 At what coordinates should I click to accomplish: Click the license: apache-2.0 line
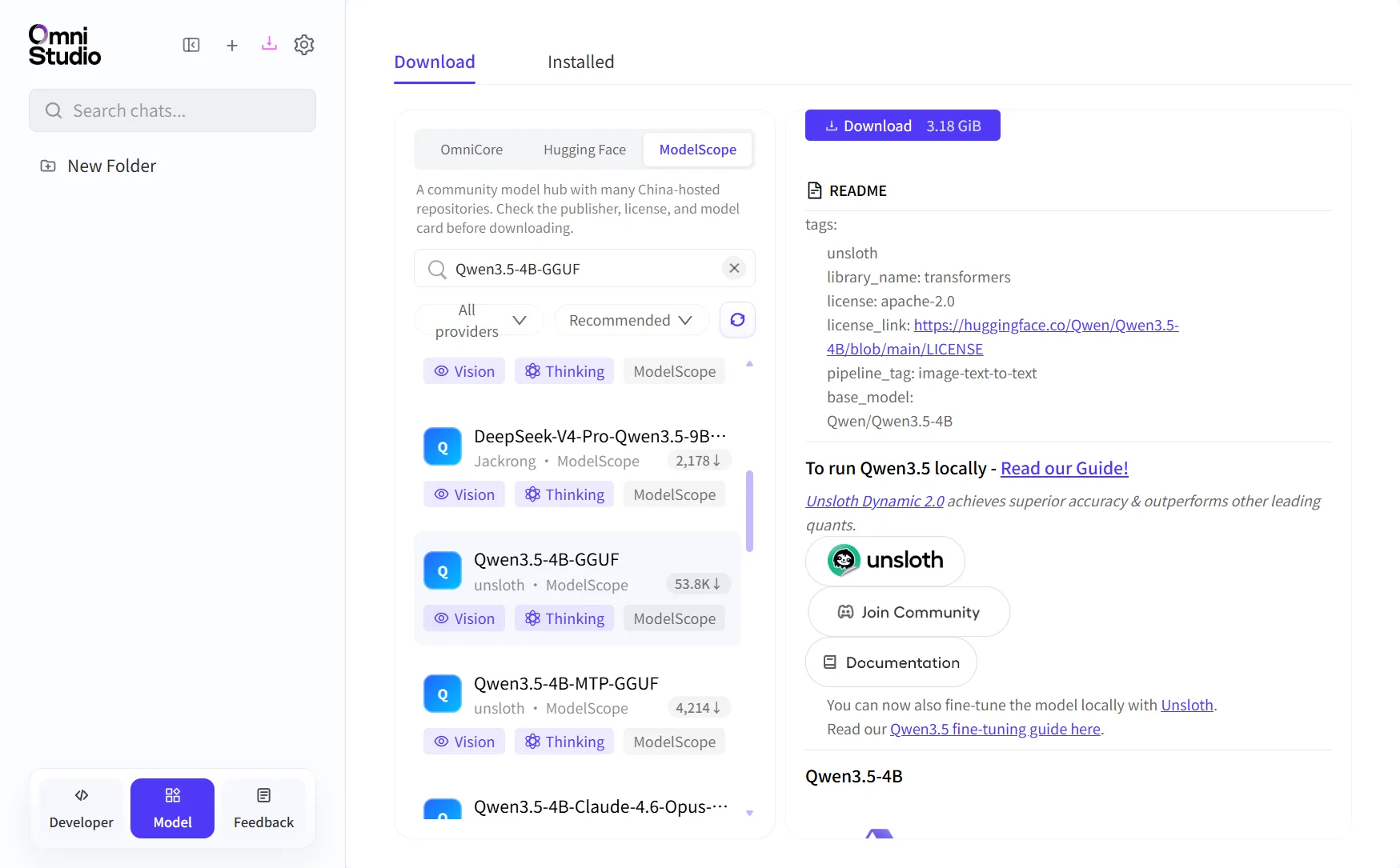tap(891, 301)
